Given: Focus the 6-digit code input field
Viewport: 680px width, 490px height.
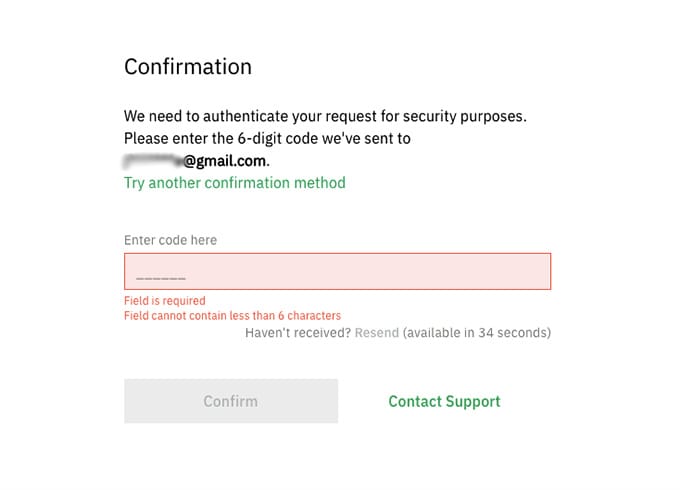Looking at the screenshot, I should (x=337, y=272).
